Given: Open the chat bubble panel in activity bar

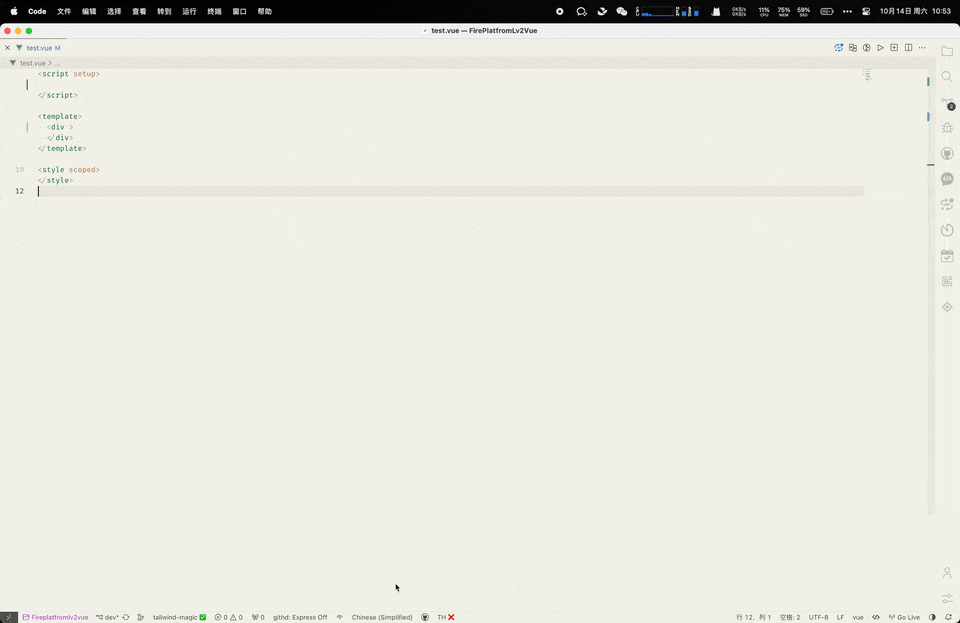Looking at the screenshot, I should click(x=947, y=179).
